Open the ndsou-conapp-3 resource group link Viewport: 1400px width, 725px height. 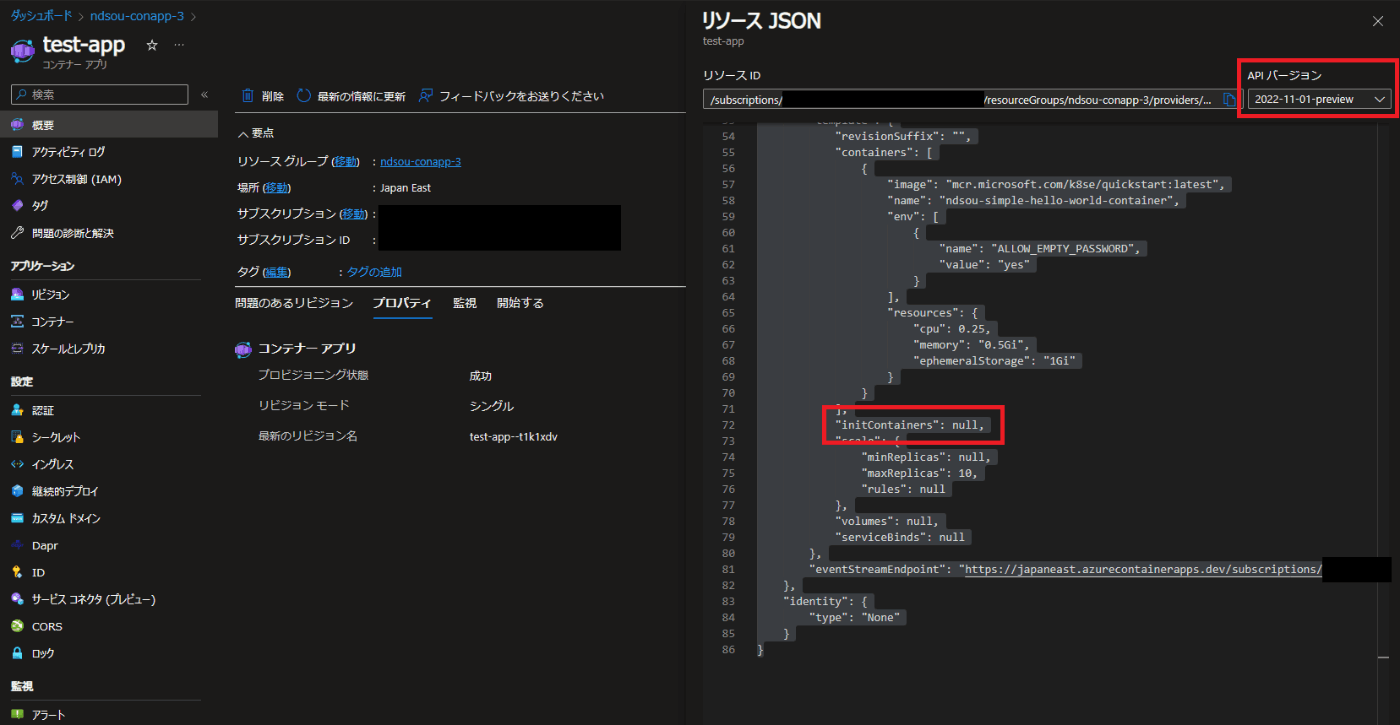[420, 161]
